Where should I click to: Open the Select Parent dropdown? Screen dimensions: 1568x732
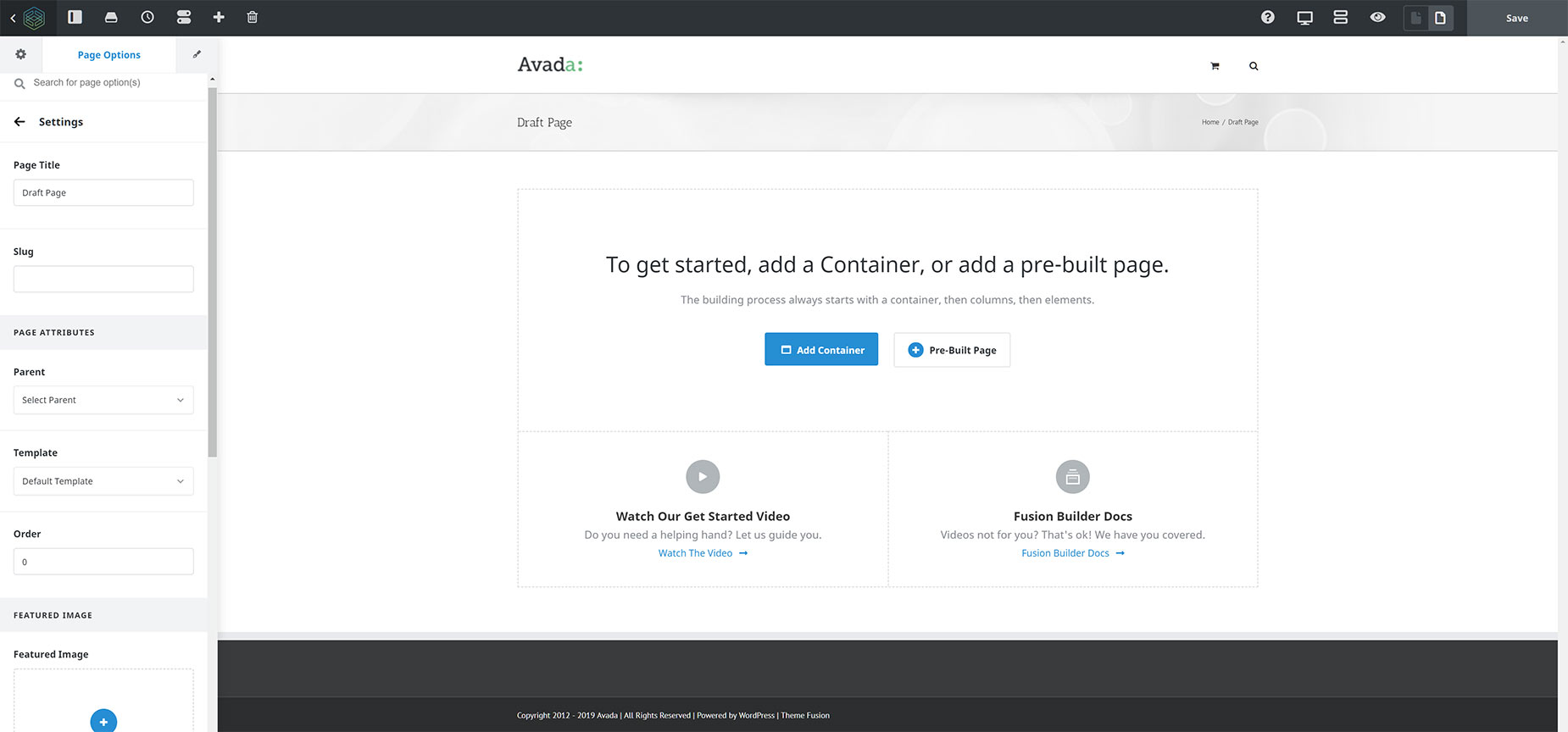coord(103,400)
